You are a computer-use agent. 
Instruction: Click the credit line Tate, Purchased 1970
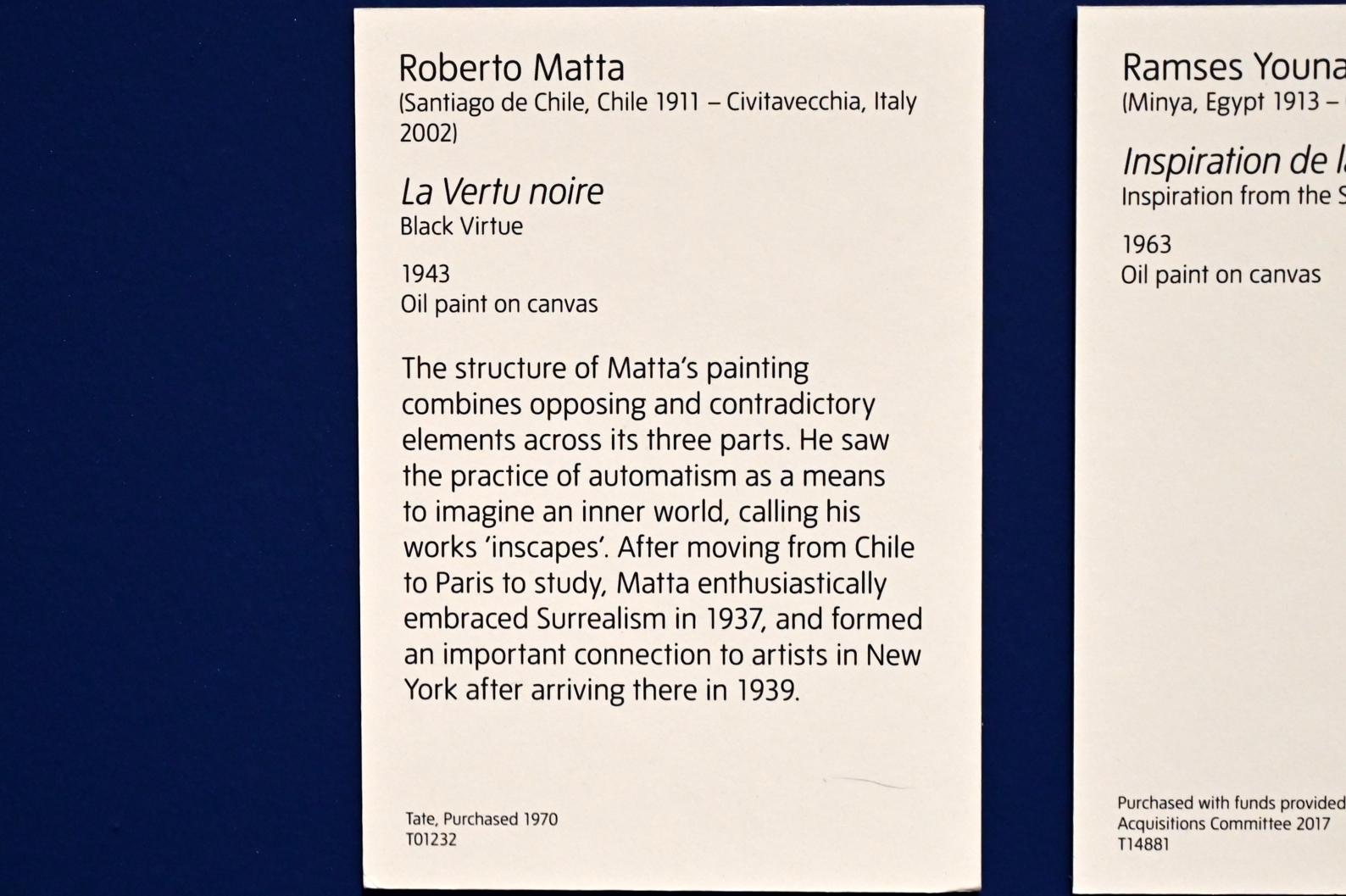(481, 819)
